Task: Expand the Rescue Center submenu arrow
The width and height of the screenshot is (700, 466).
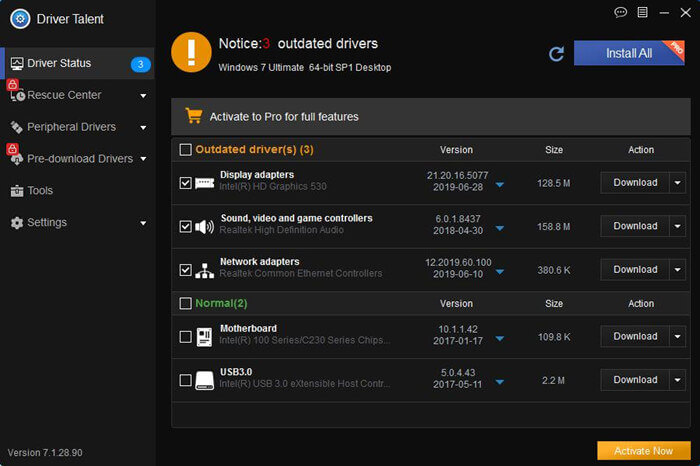Action: (143, 96)
